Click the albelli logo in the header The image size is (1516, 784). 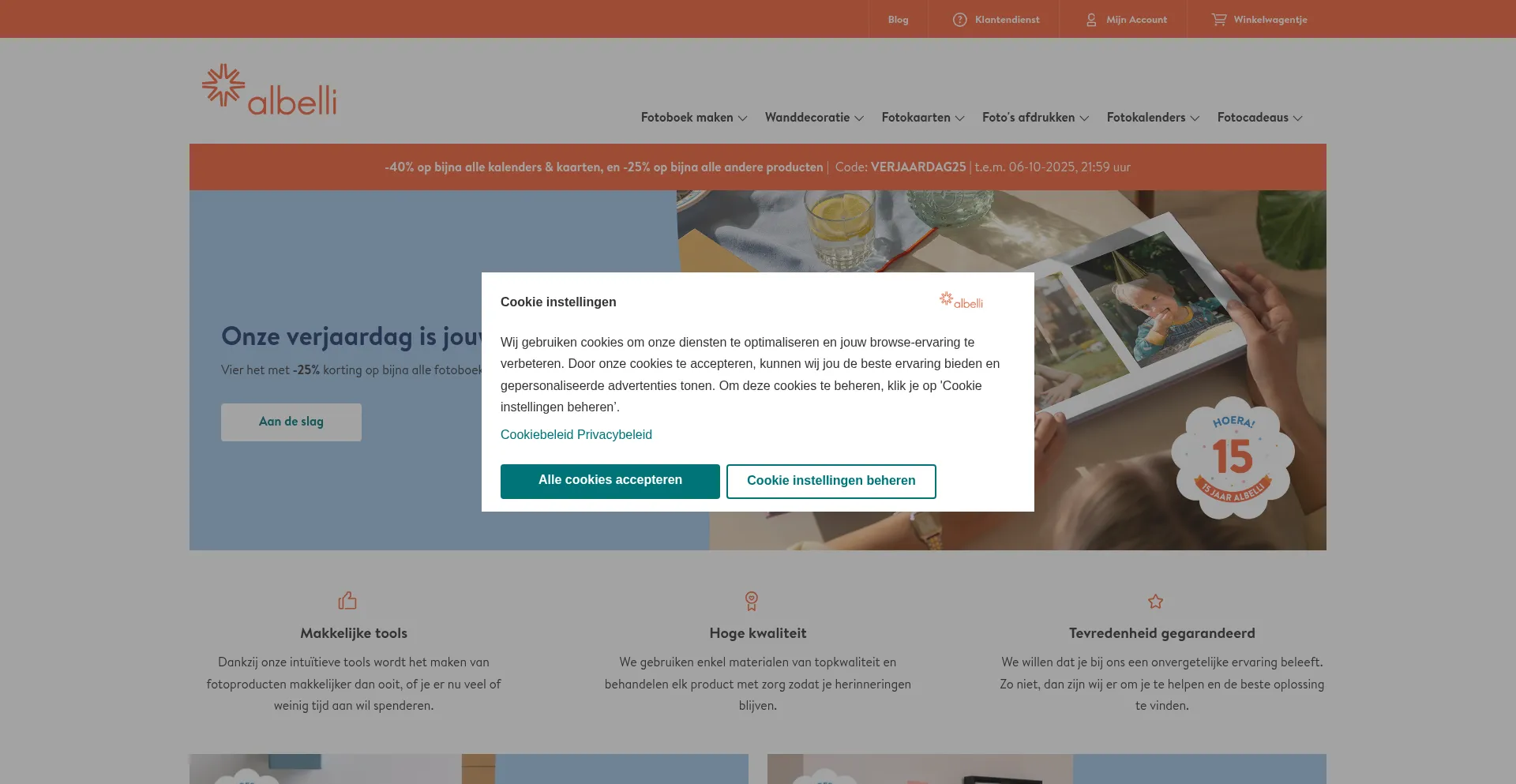[269, 90]
